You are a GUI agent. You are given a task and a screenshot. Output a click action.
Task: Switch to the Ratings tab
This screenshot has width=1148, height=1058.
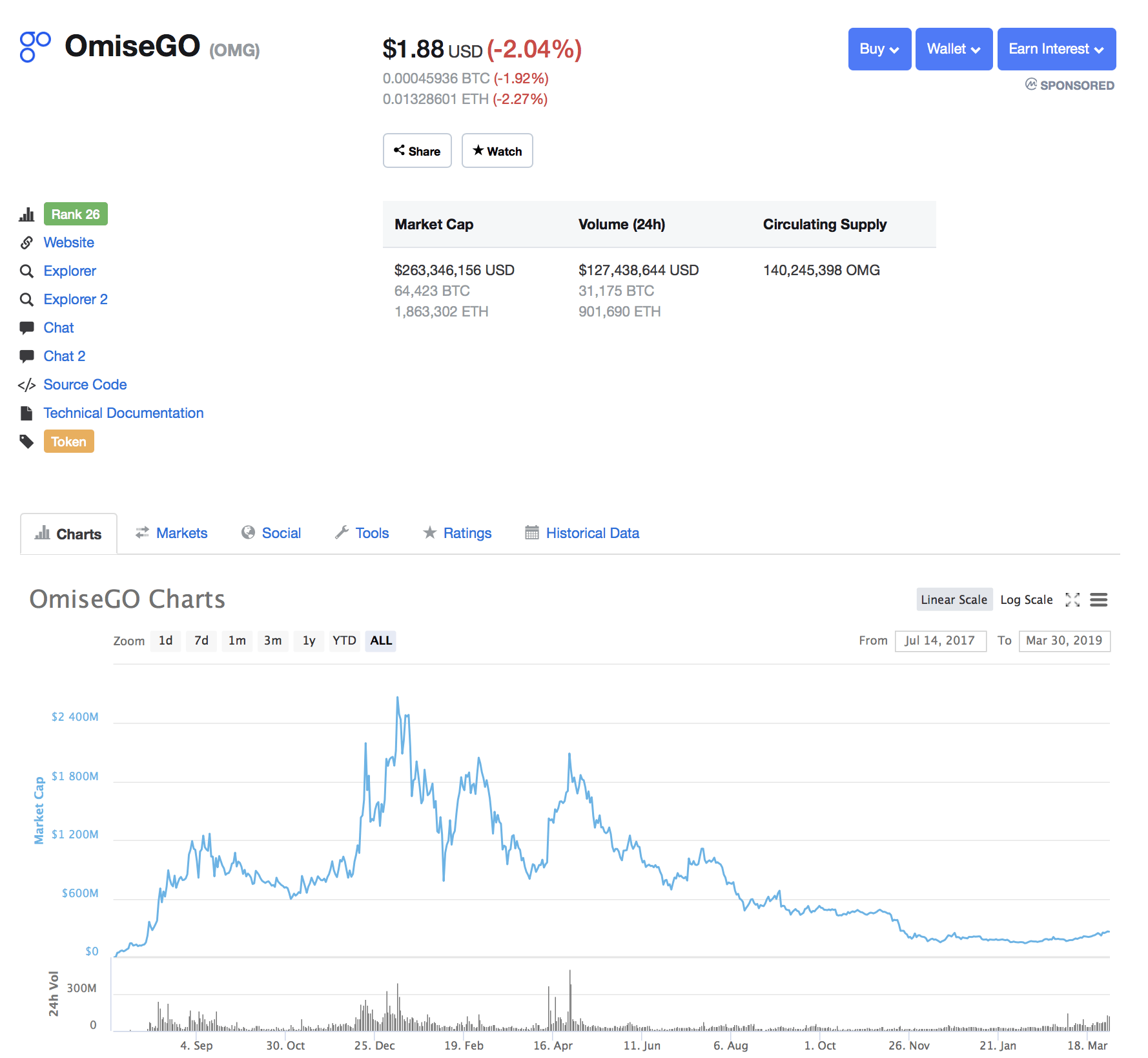pos(457,533)
